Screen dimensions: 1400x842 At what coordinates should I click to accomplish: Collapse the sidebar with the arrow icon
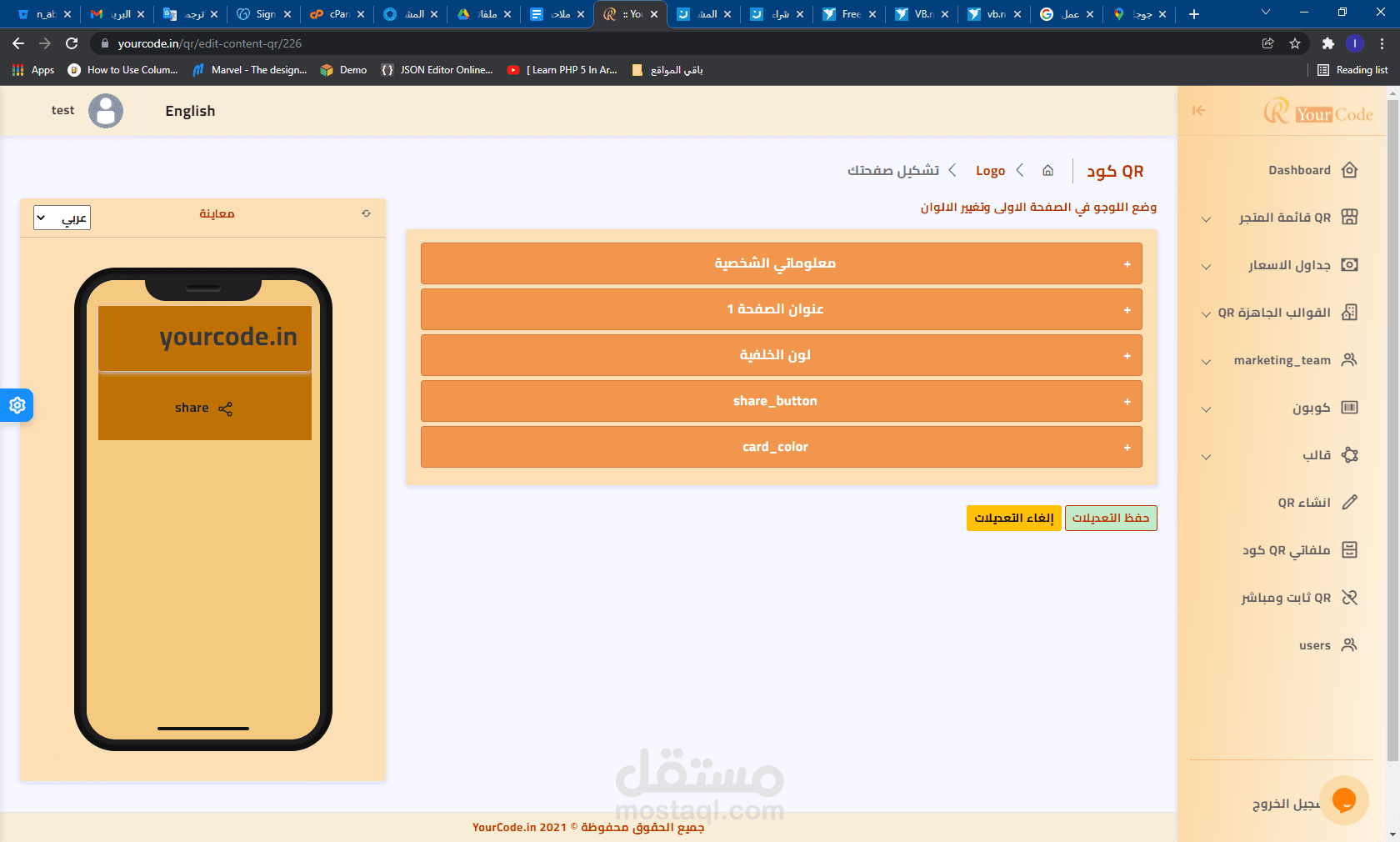tap(1200, 110)
